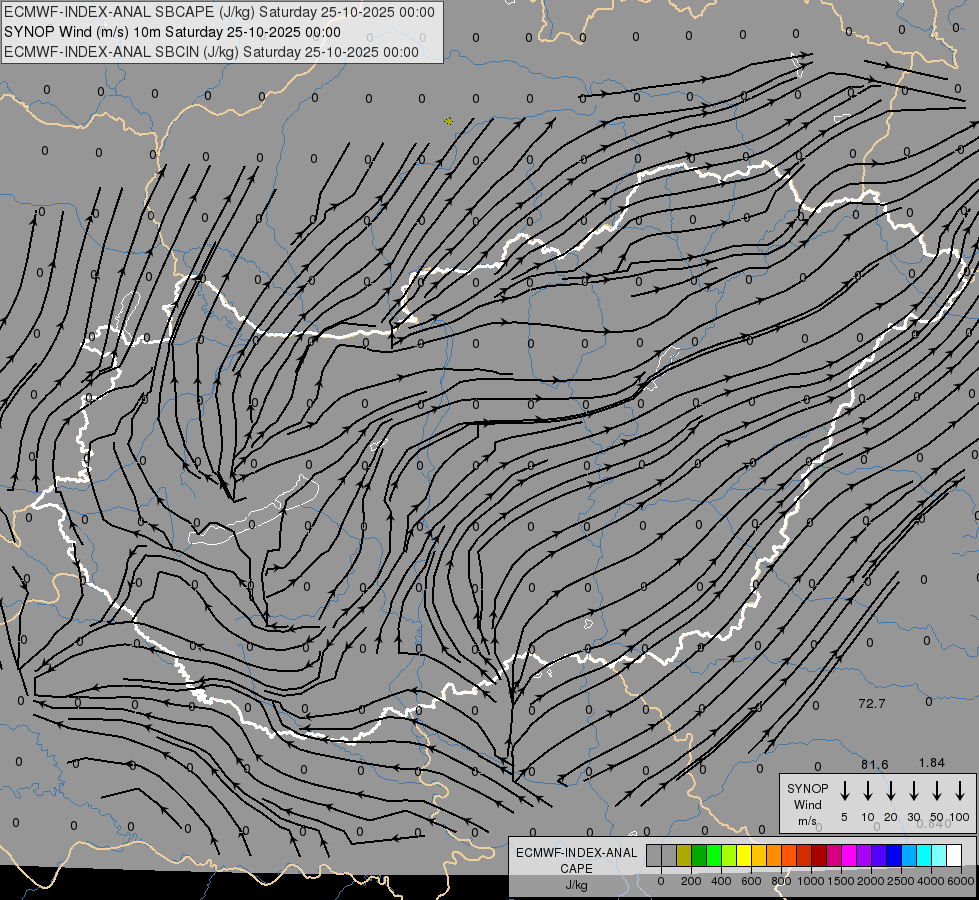Click the 4000 label on CAPE scale
Image resolution: width=979 pixels, height=900 pixels.
coord(931,881)
